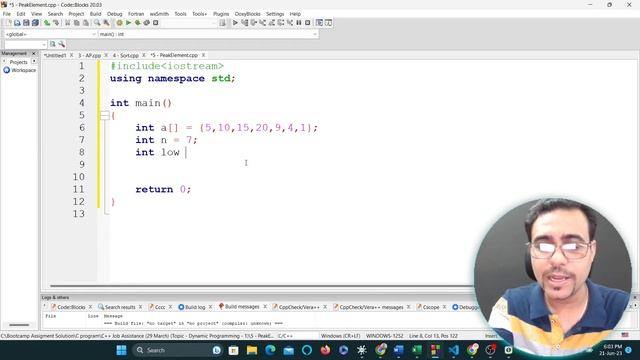
Task: Click the small search-in-file icon beside search box
Action: [53, 44]
